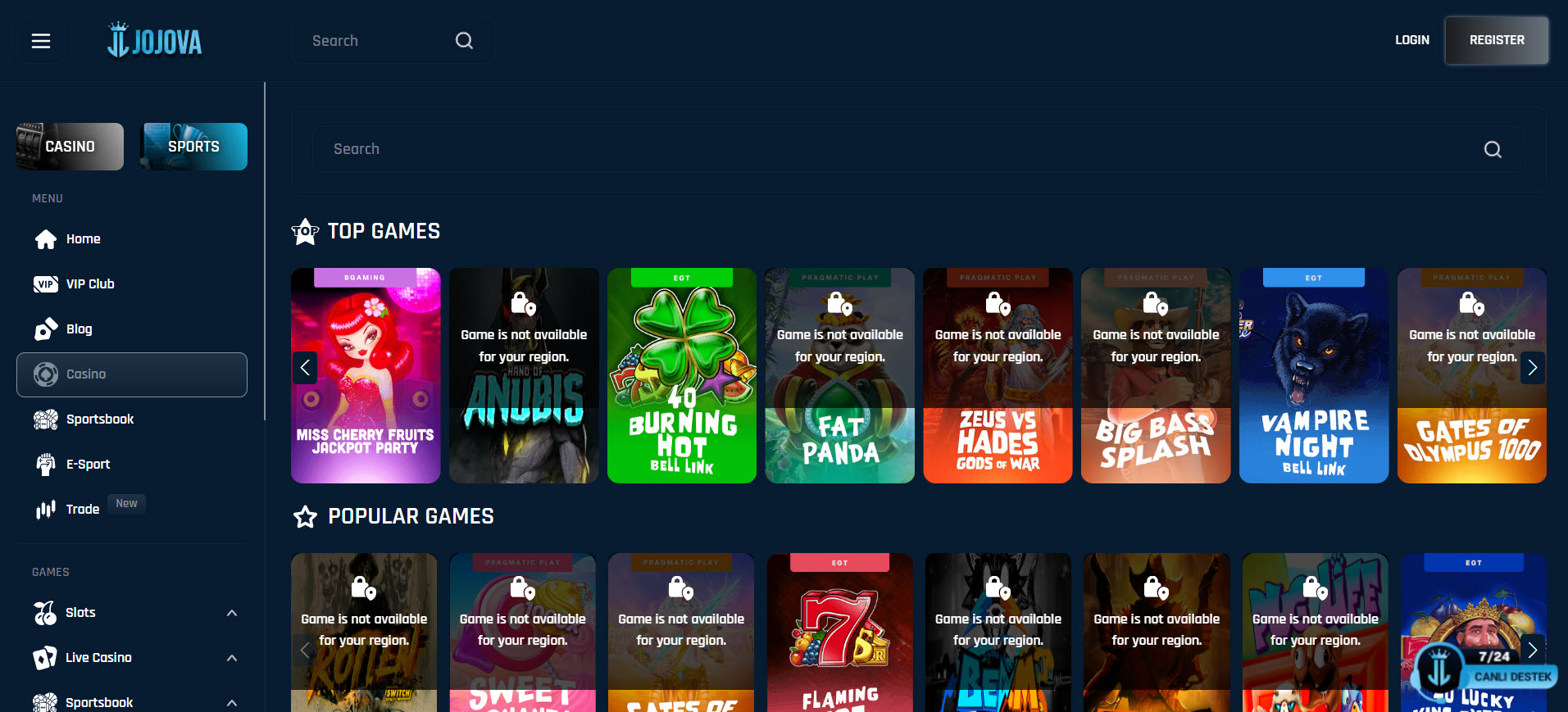Click the VIP Club badge icon
The width and height of the screenshot is (1568, 712).
coord(46,284)
